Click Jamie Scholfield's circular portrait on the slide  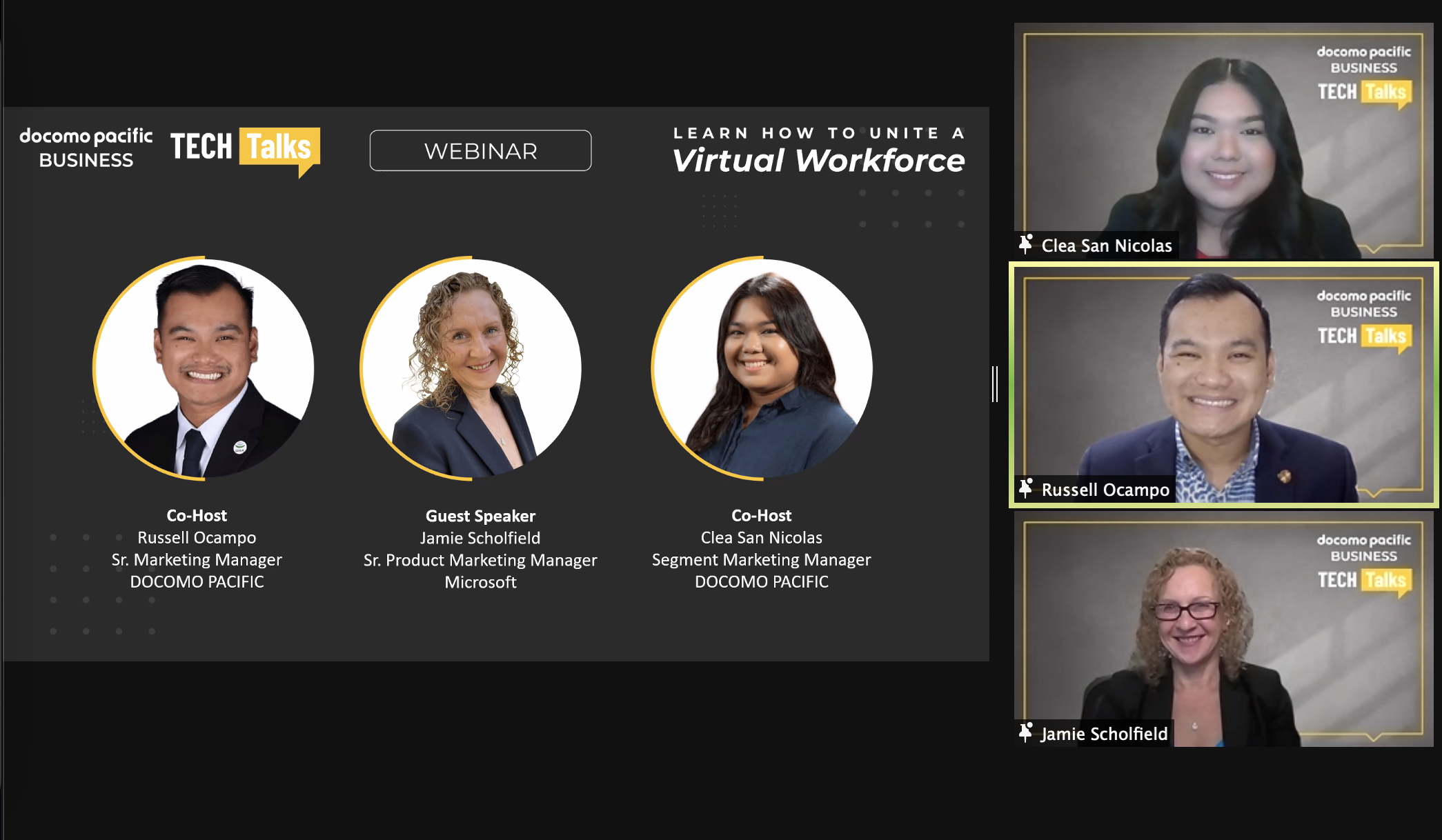471,368
